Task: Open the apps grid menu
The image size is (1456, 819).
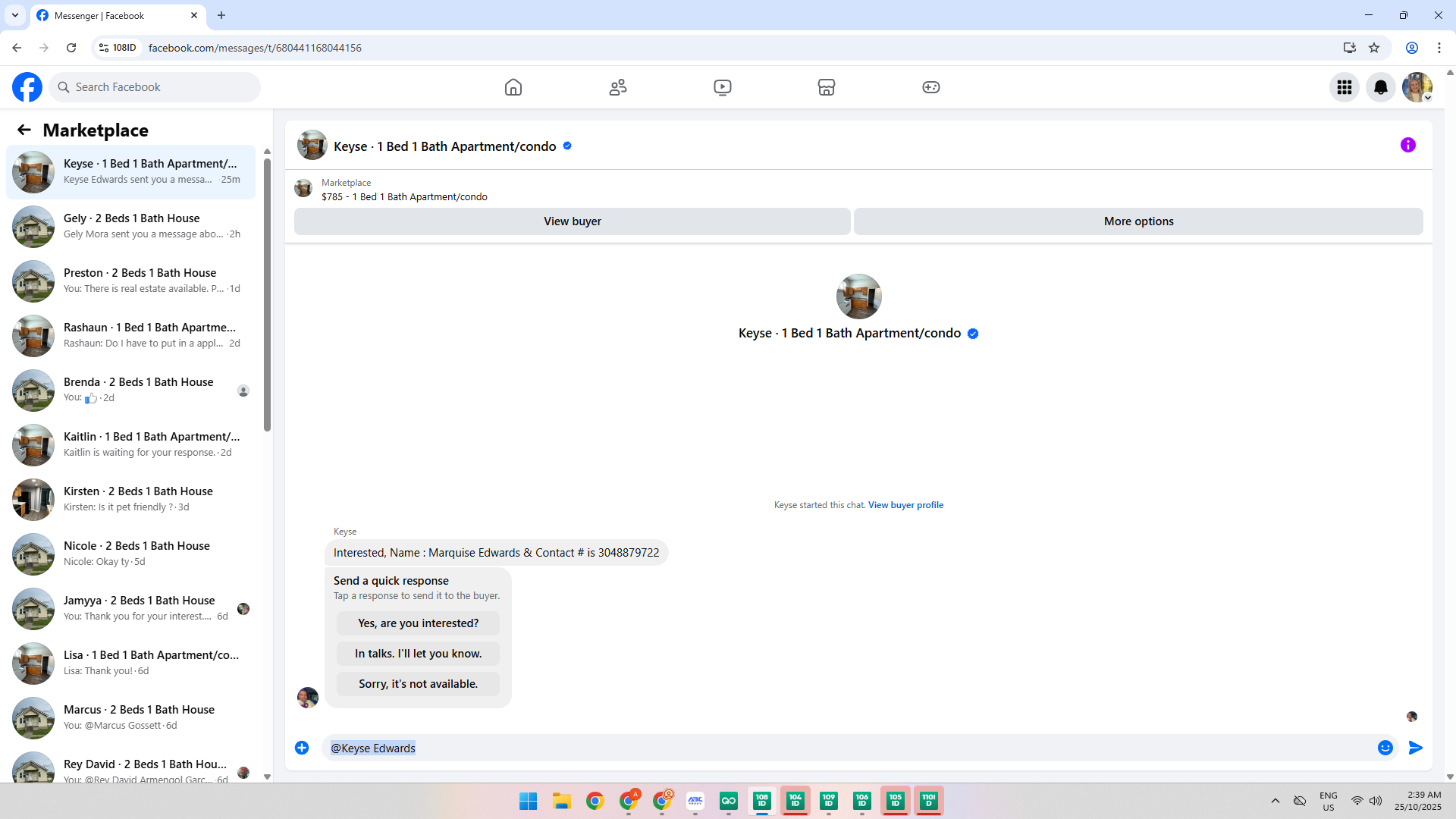Action: tap(1345, 87)
